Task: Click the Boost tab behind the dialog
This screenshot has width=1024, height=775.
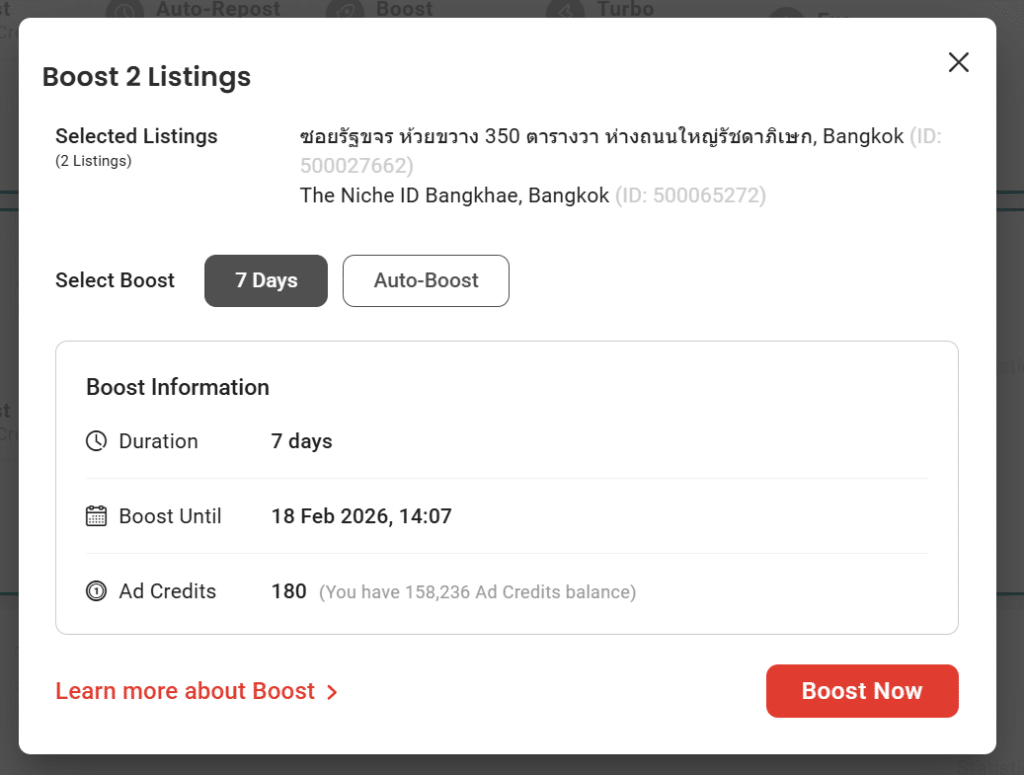Action: [404, 10]
